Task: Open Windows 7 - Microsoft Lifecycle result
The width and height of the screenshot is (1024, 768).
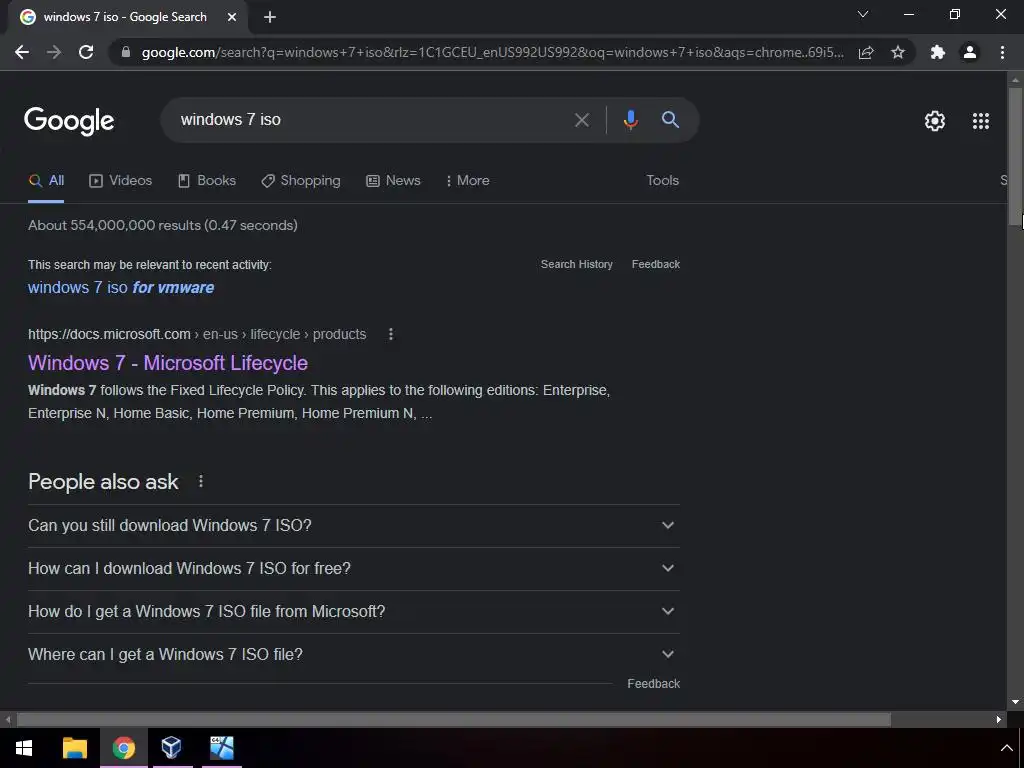Action: click(168, 363)
